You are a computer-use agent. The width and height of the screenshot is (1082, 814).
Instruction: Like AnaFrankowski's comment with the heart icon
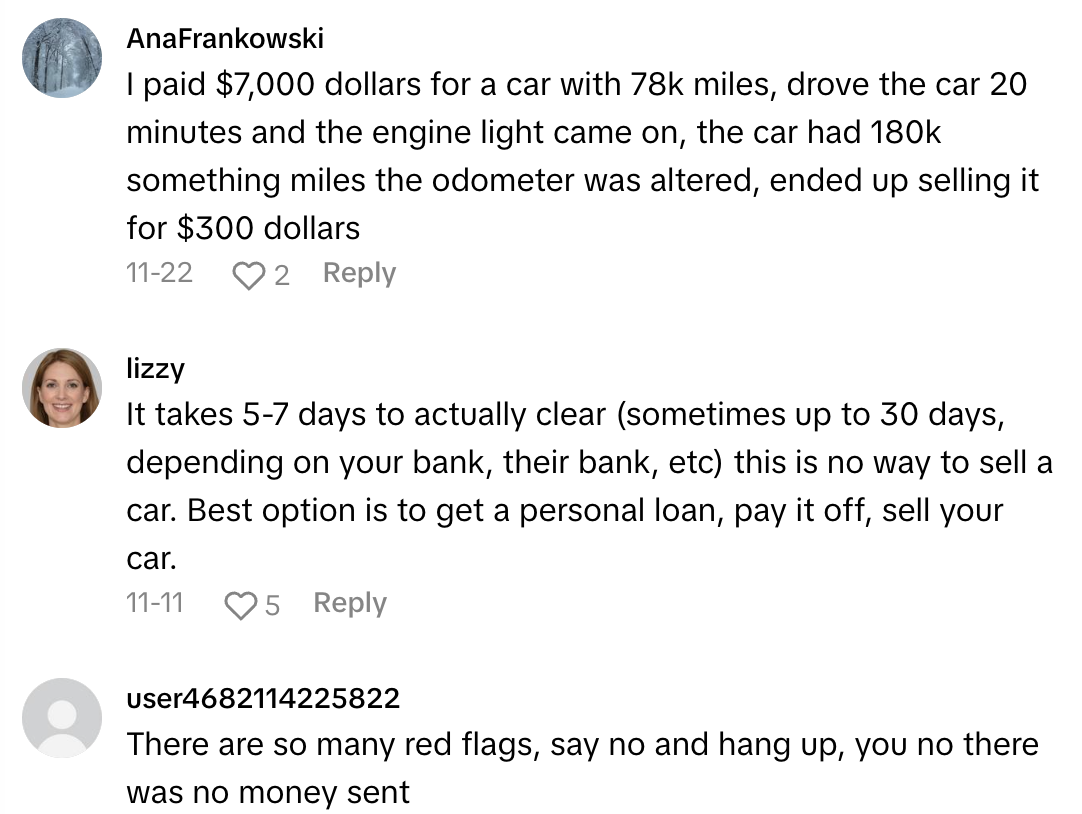[246, 275]
